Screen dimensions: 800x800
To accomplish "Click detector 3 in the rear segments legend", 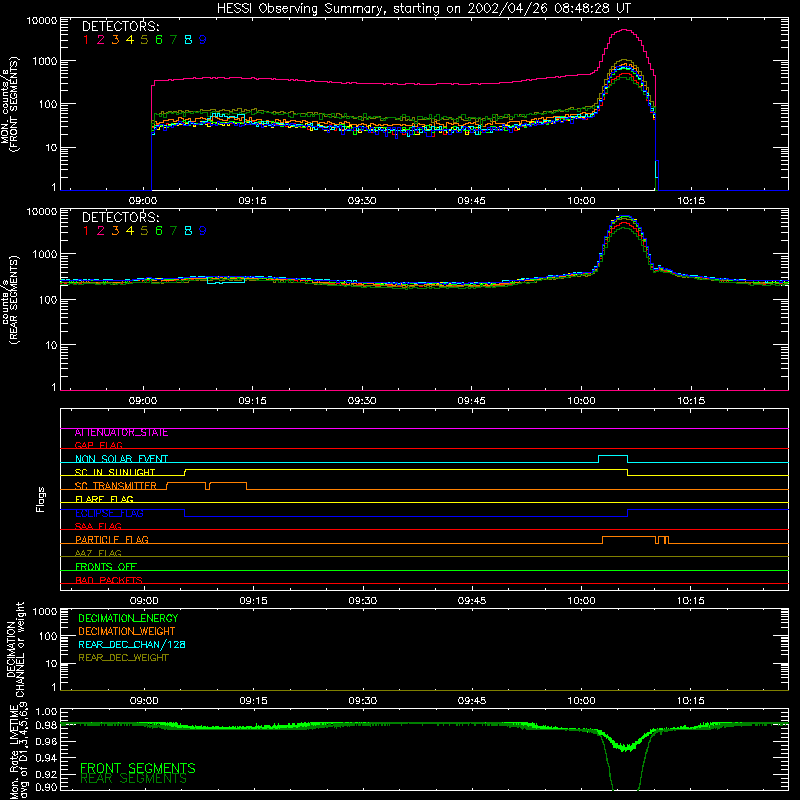I will tap(115, 231).
